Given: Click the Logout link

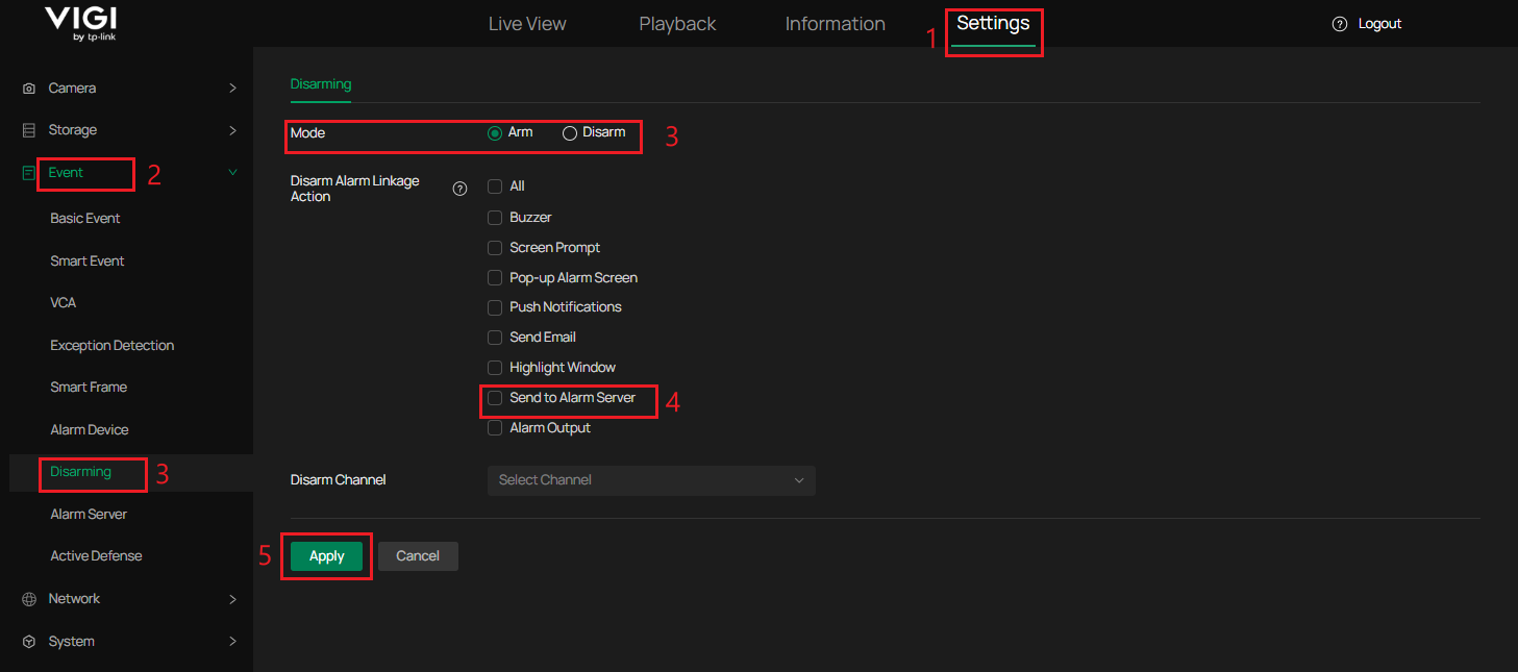Looking at the screenshot, I should [x=1380, y=24].
